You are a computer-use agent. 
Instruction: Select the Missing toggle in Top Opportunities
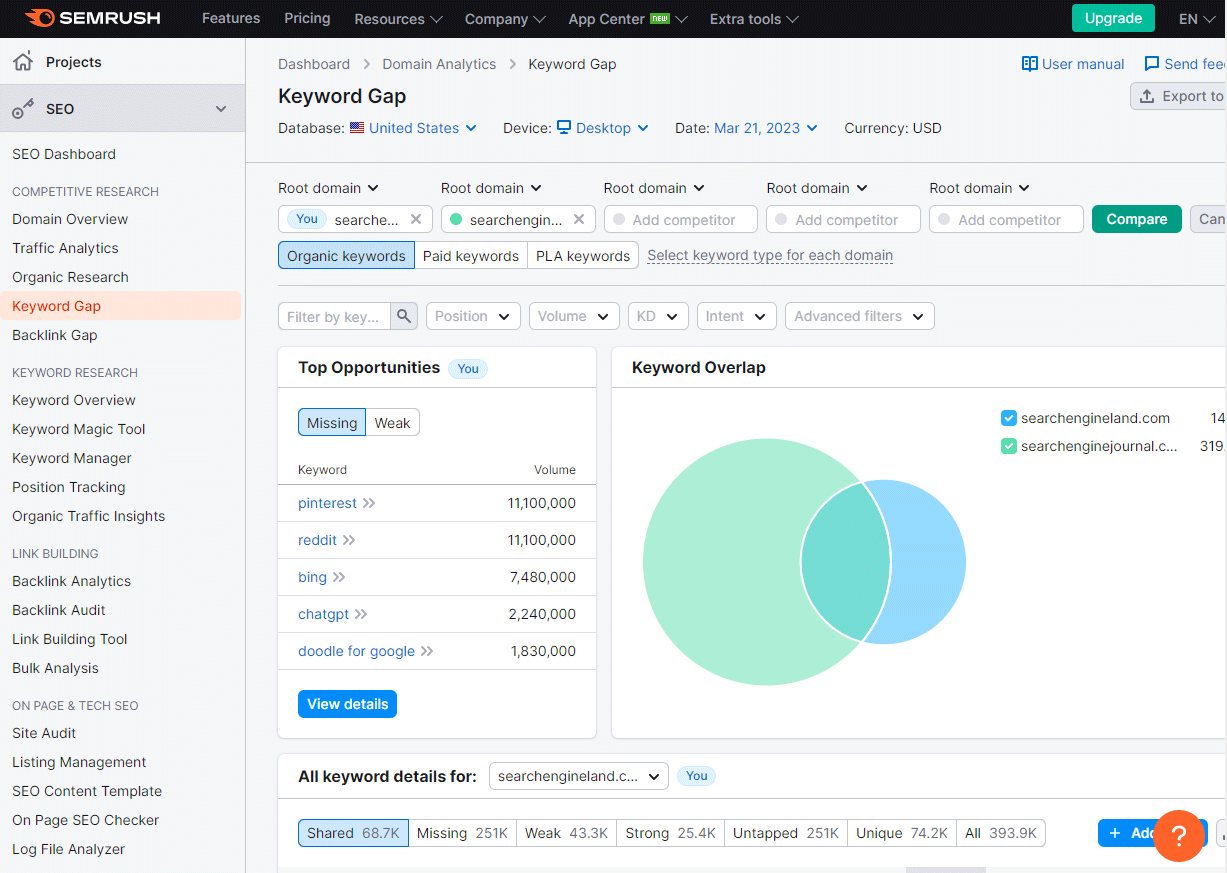click(332, 423)
